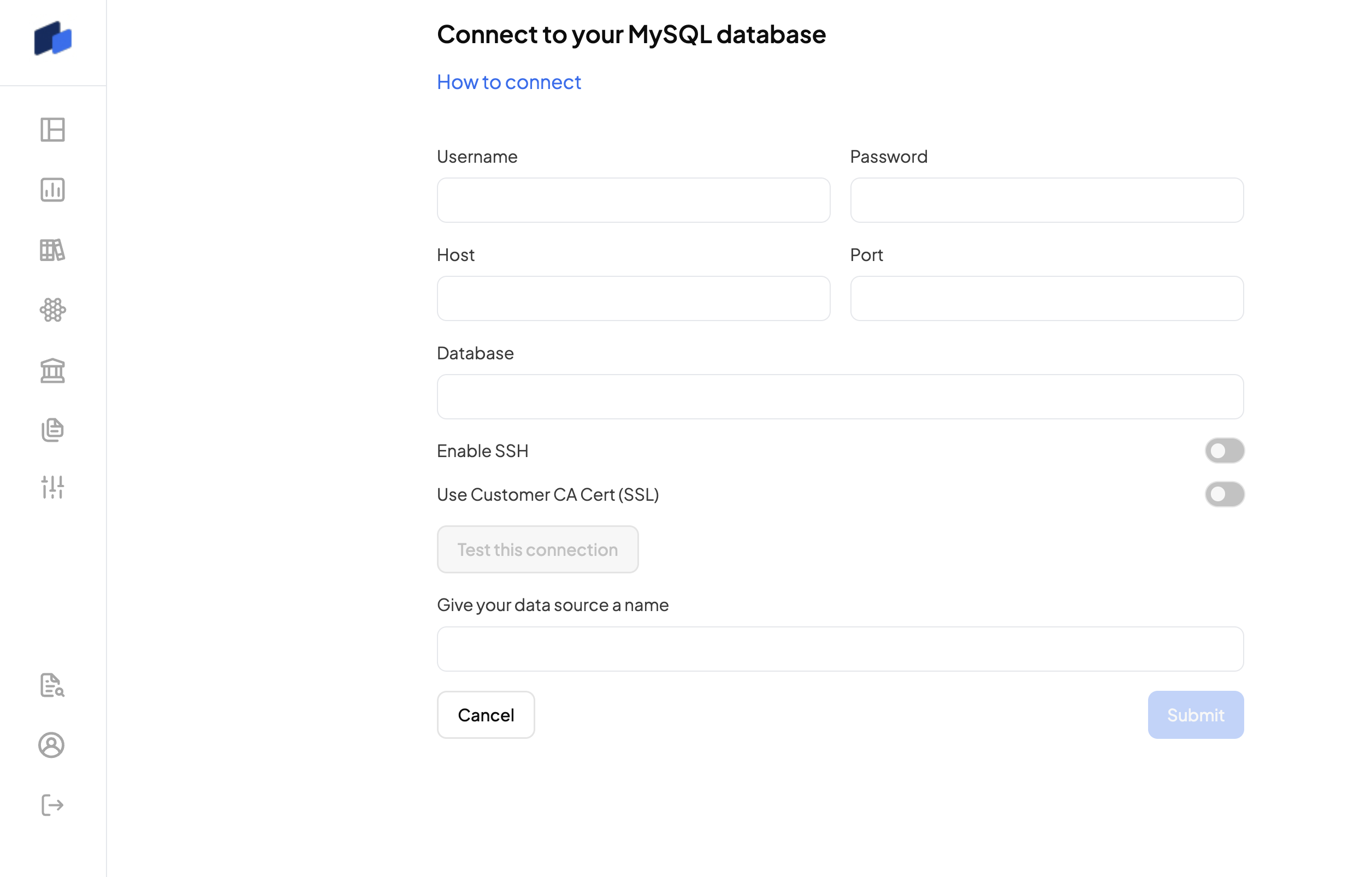Open the document search icon in sidebar
This screenshot has width=1372, height=877.
(x=52, y=685)
